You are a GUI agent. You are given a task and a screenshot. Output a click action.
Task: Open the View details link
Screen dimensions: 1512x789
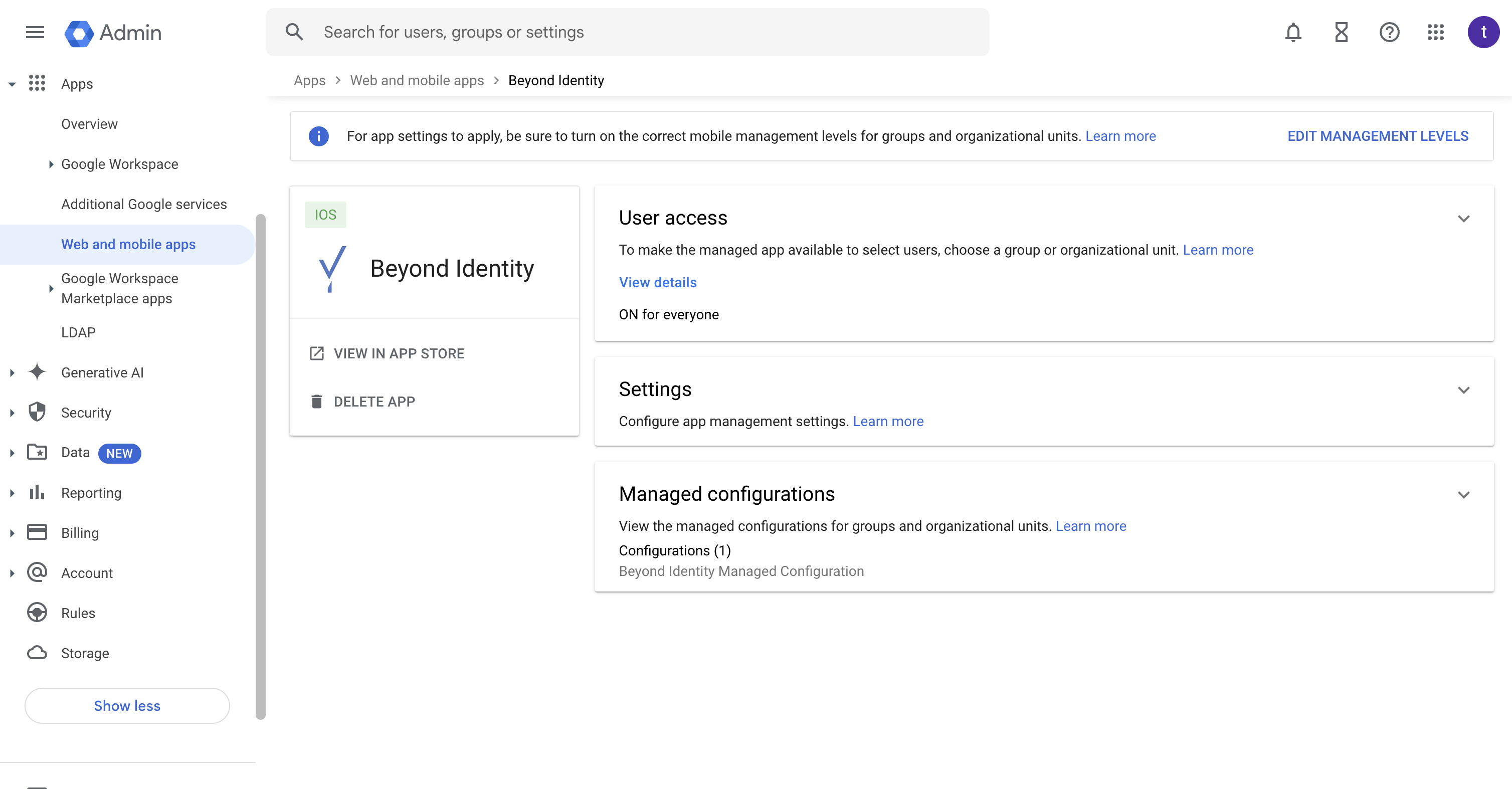pyautogui.click(x=657, y=282)
